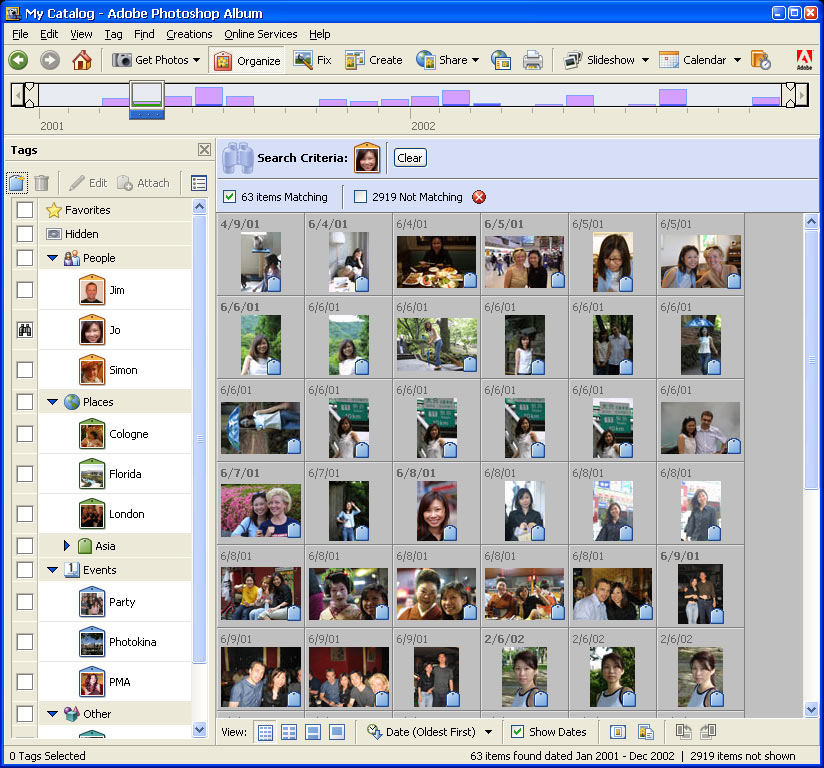
Task: Open the Creations menu
Action: (x=189, y=34)
